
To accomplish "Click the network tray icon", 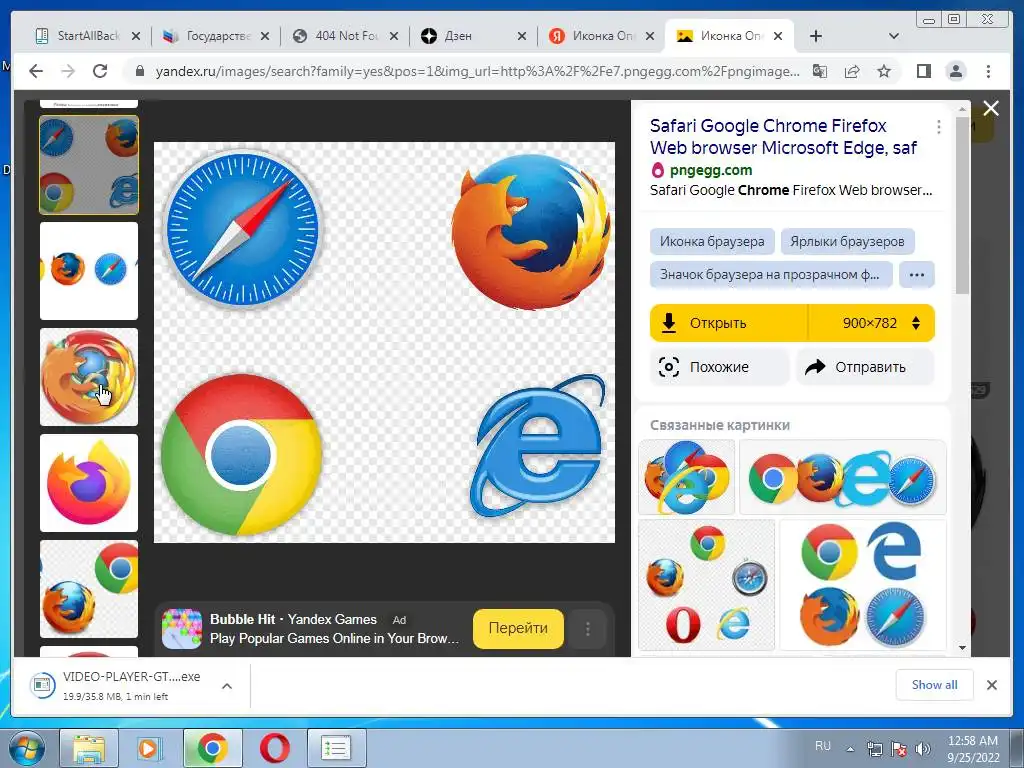I will click(874, 749).
